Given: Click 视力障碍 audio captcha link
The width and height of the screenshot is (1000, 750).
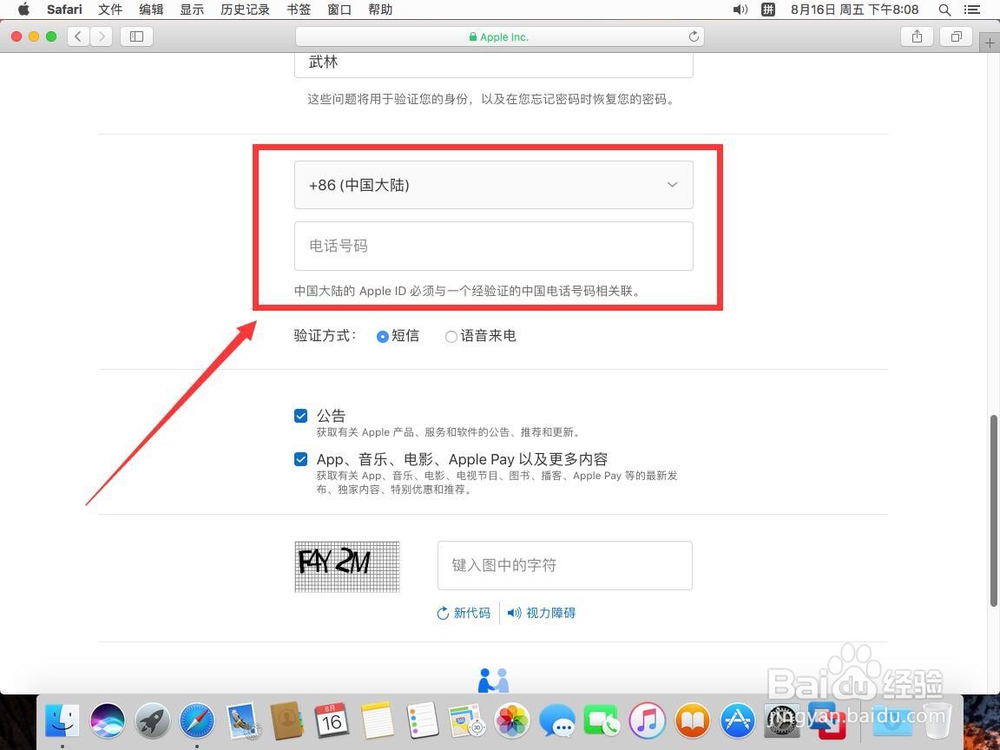Looking at the screenshot, I should click(x=541, y=613).
